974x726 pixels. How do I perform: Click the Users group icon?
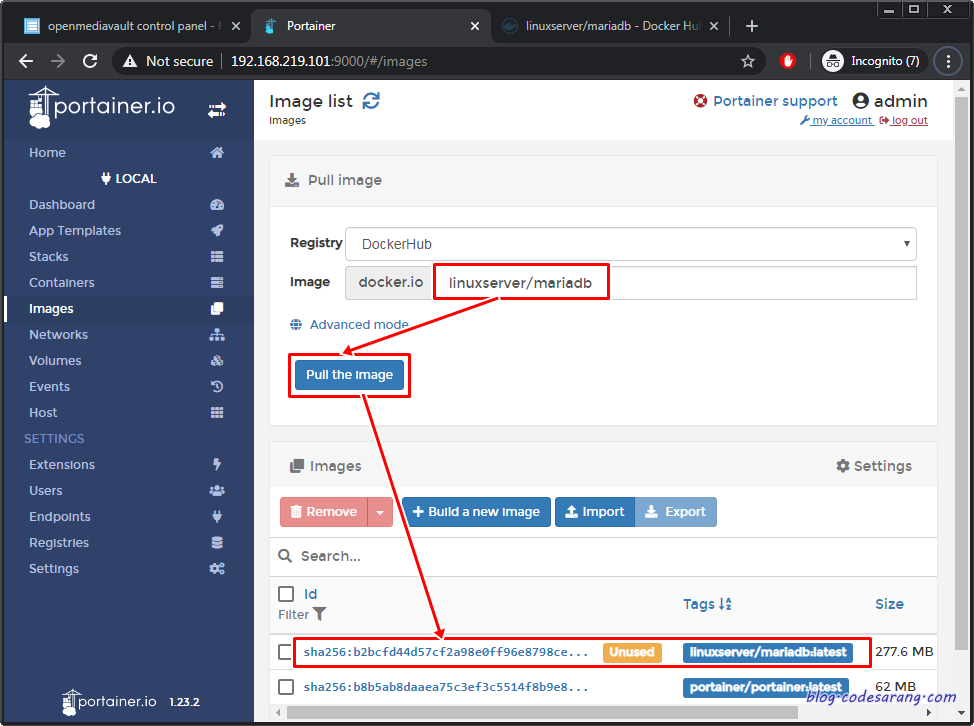217,491
